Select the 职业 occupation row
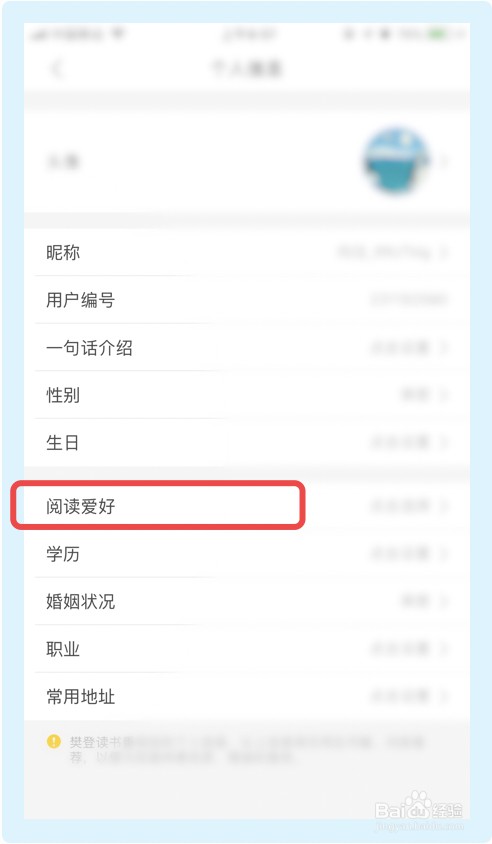 tap(247, 649)
